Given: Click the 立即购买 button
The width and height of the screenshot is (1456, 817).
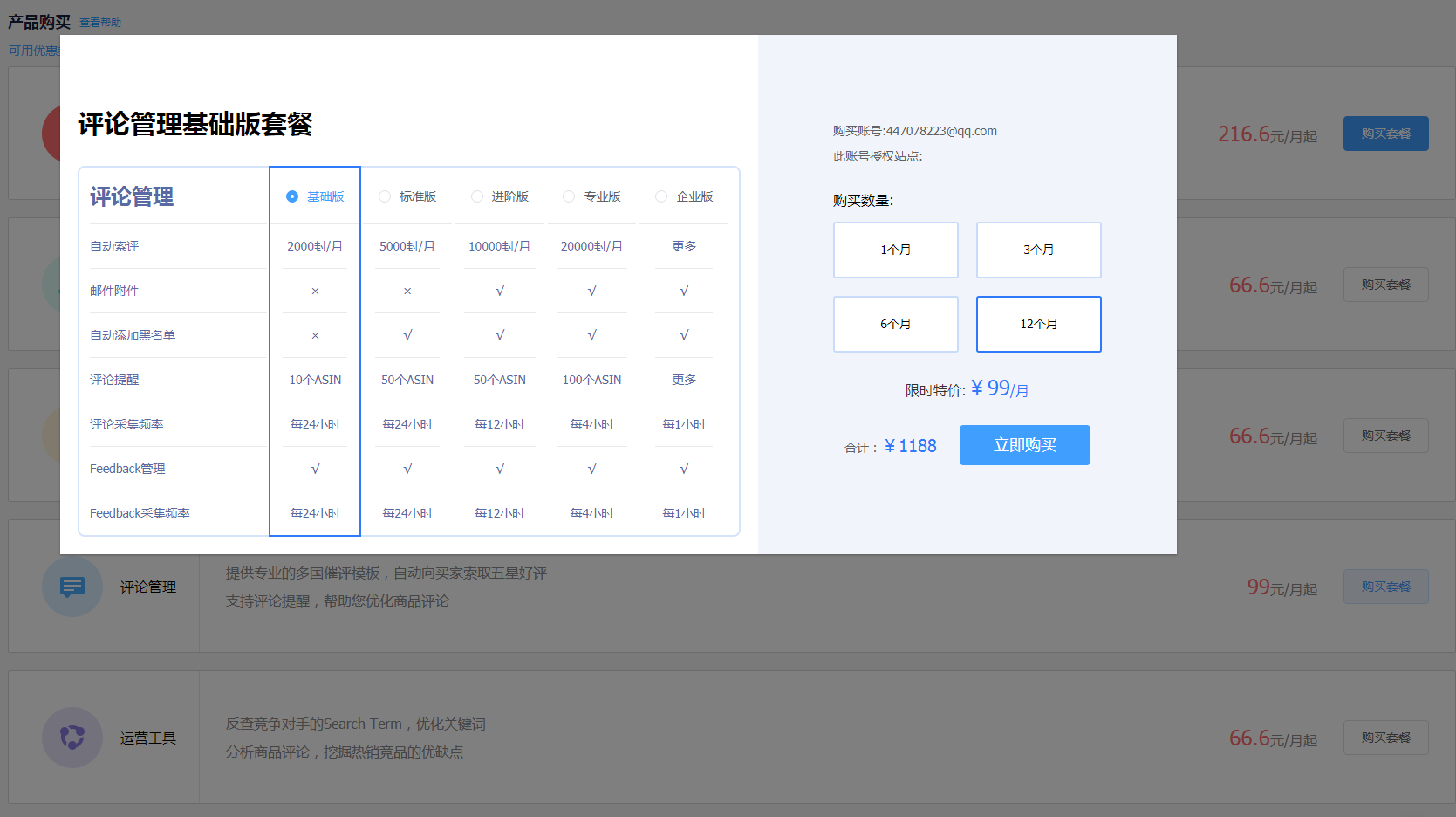Looking at the screenshot, I should pos(1024,445).
